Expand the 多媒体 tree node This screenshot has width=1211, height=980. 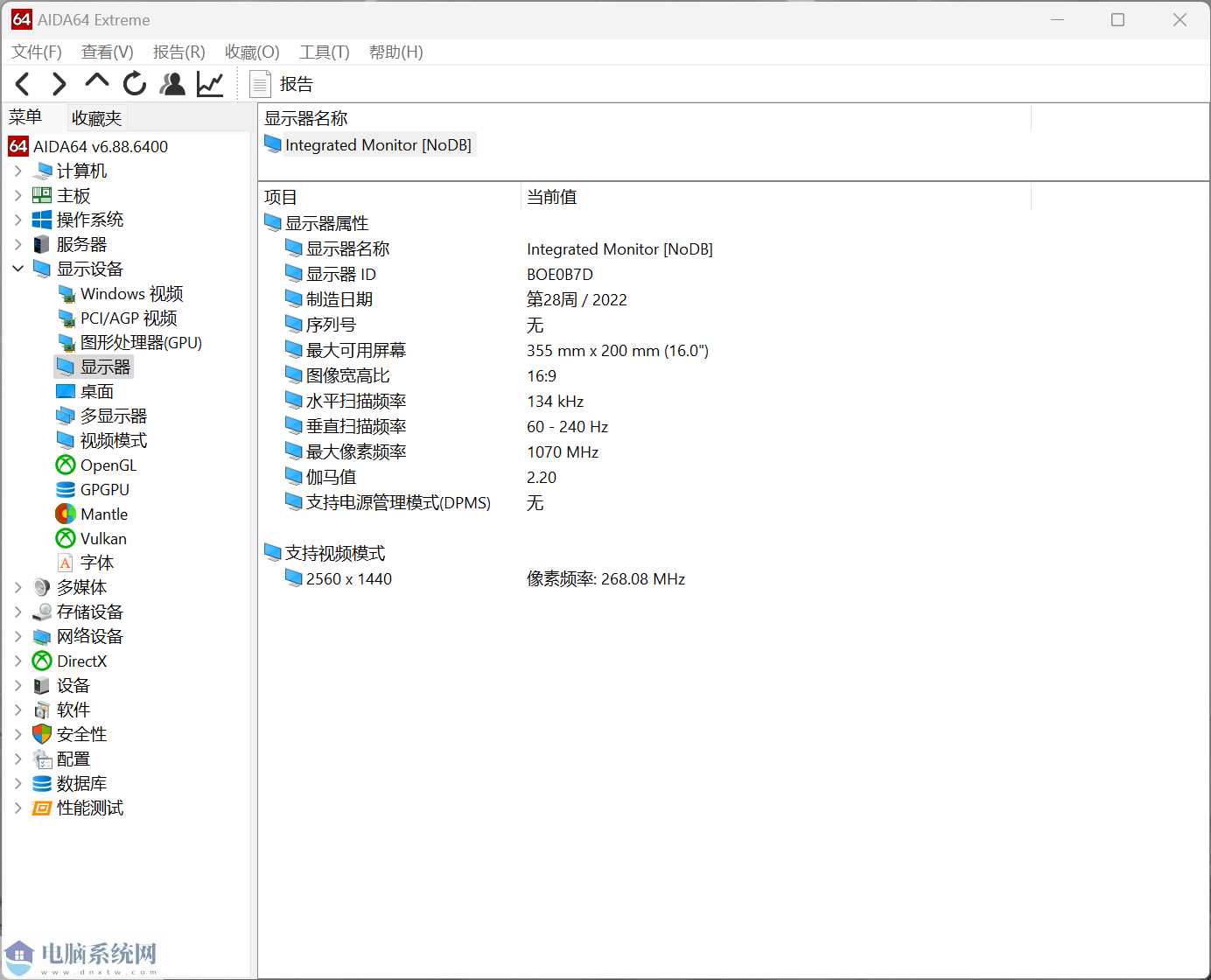[17, 587]
